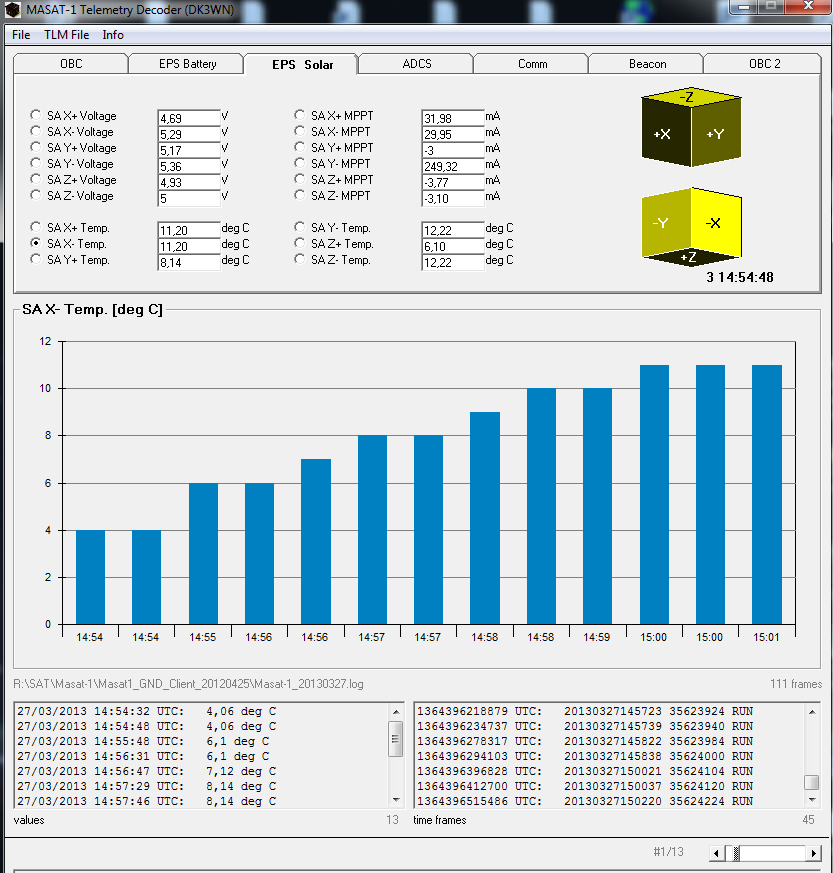
Task: Click the SA Y- MPPT value field
Action: pyautogui.click(x=452, y=166)
